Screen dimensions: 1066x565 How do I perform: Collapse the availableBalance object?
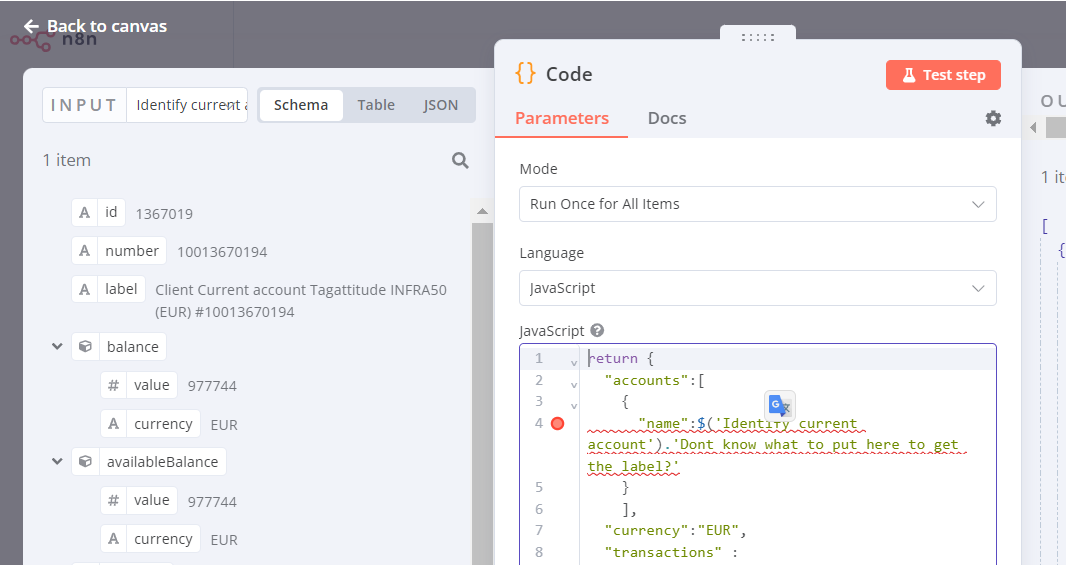tap(57, 462)
